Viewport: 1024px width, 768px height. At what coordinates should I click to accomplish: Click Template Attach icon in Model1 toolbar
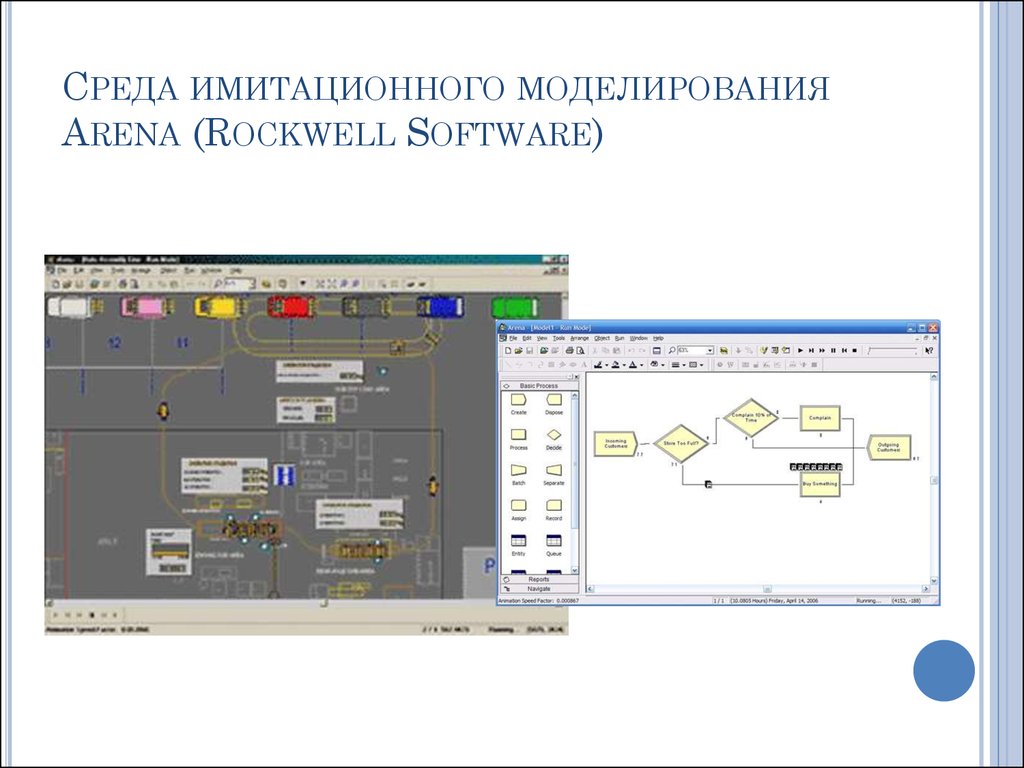point(544,351)
